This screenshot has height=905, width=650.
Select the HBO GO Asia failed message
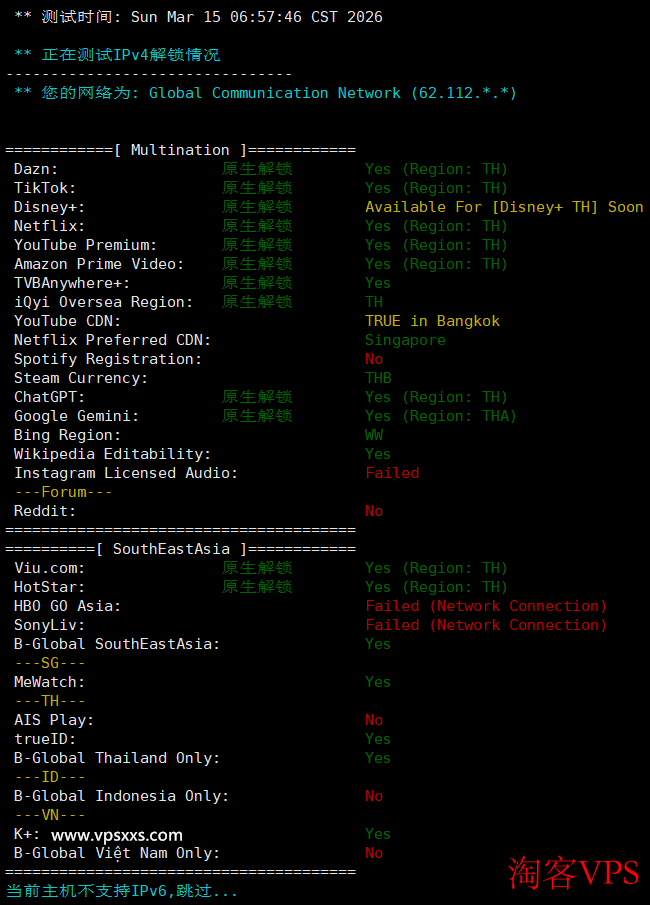pos(486,606)
